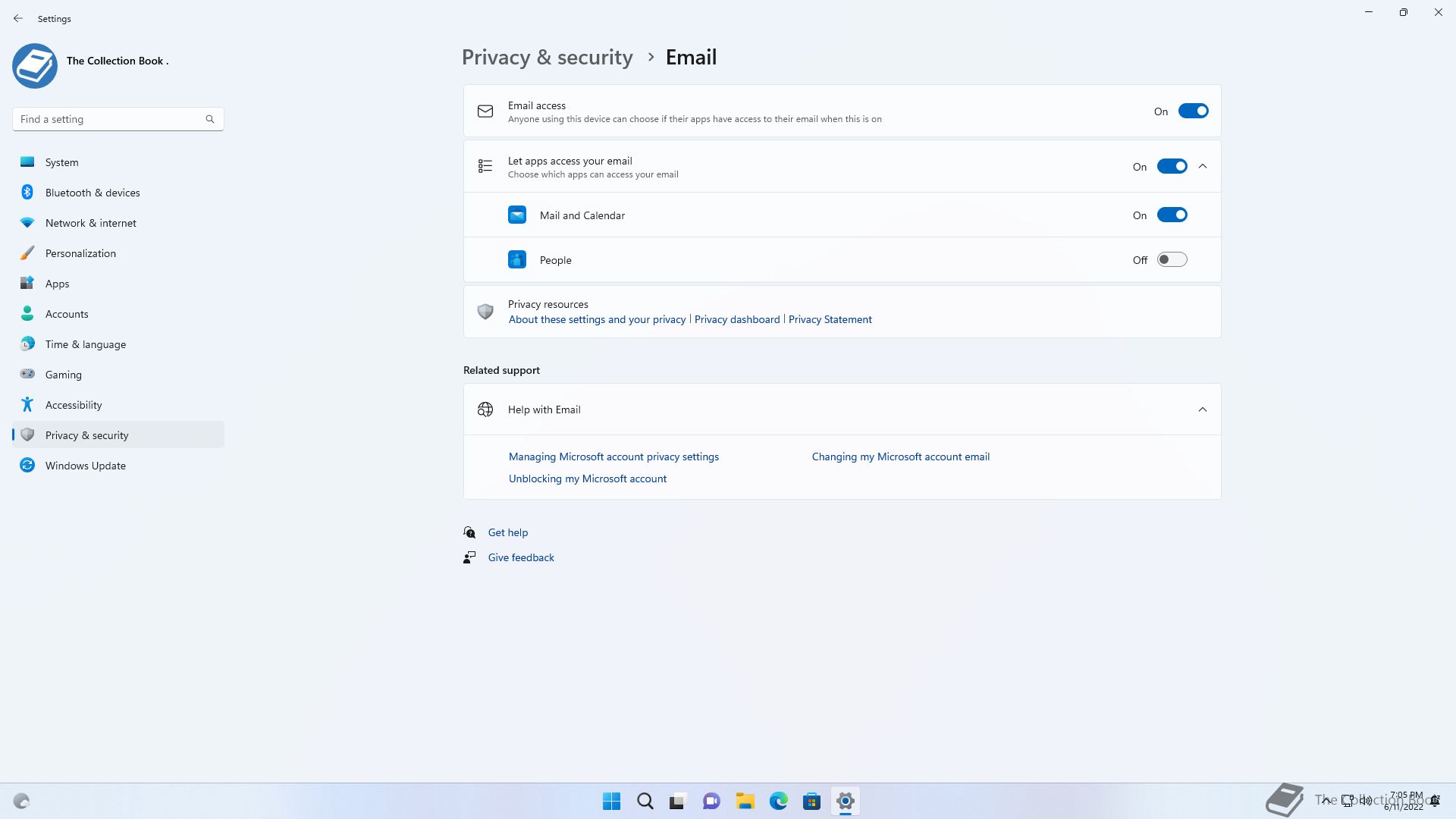
Task: Click the Mail and Calendar app icon
Action: [x=517, y=215]
